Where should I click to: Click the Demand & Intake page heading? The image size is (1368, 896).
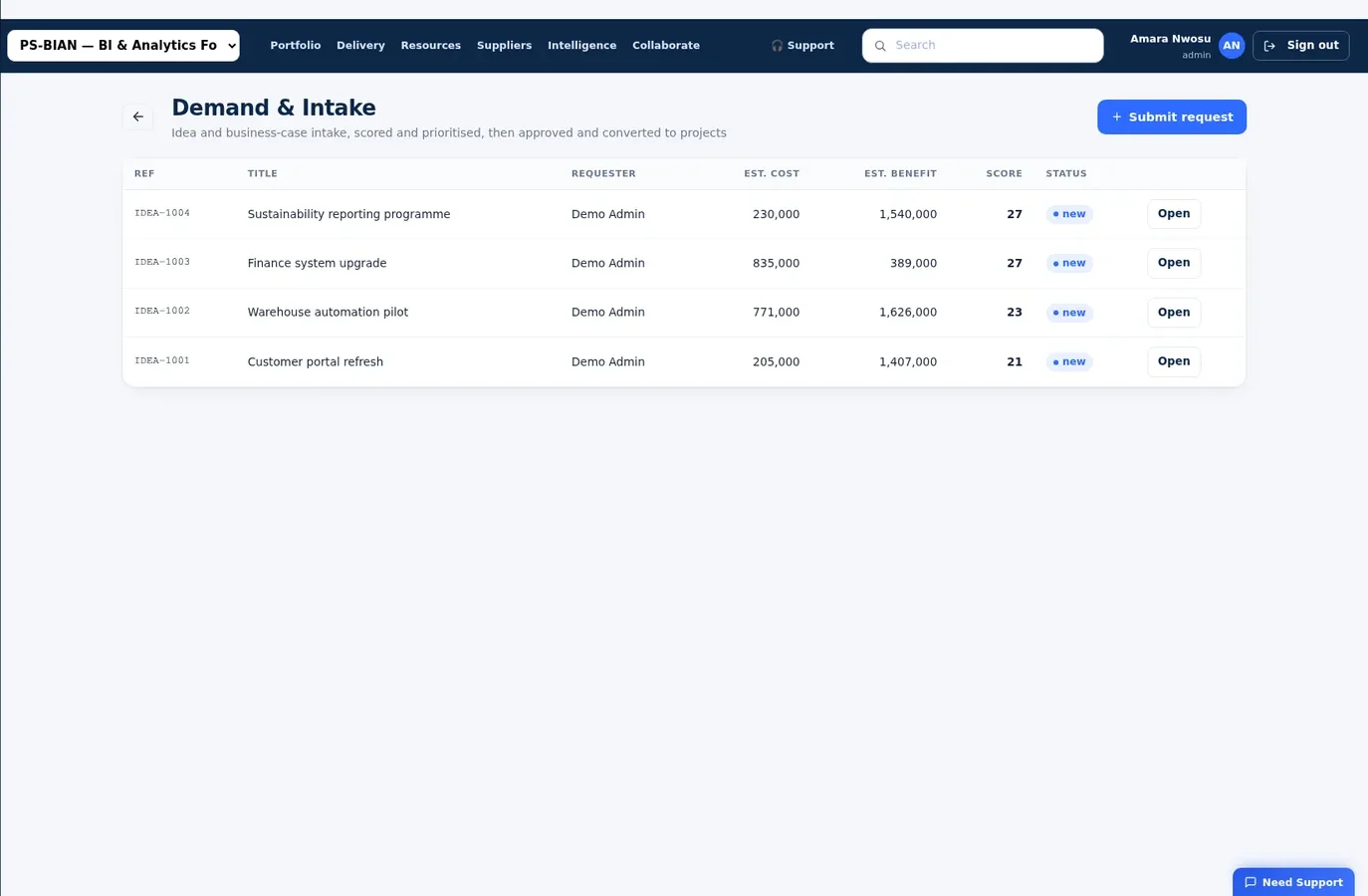[274, 108]
